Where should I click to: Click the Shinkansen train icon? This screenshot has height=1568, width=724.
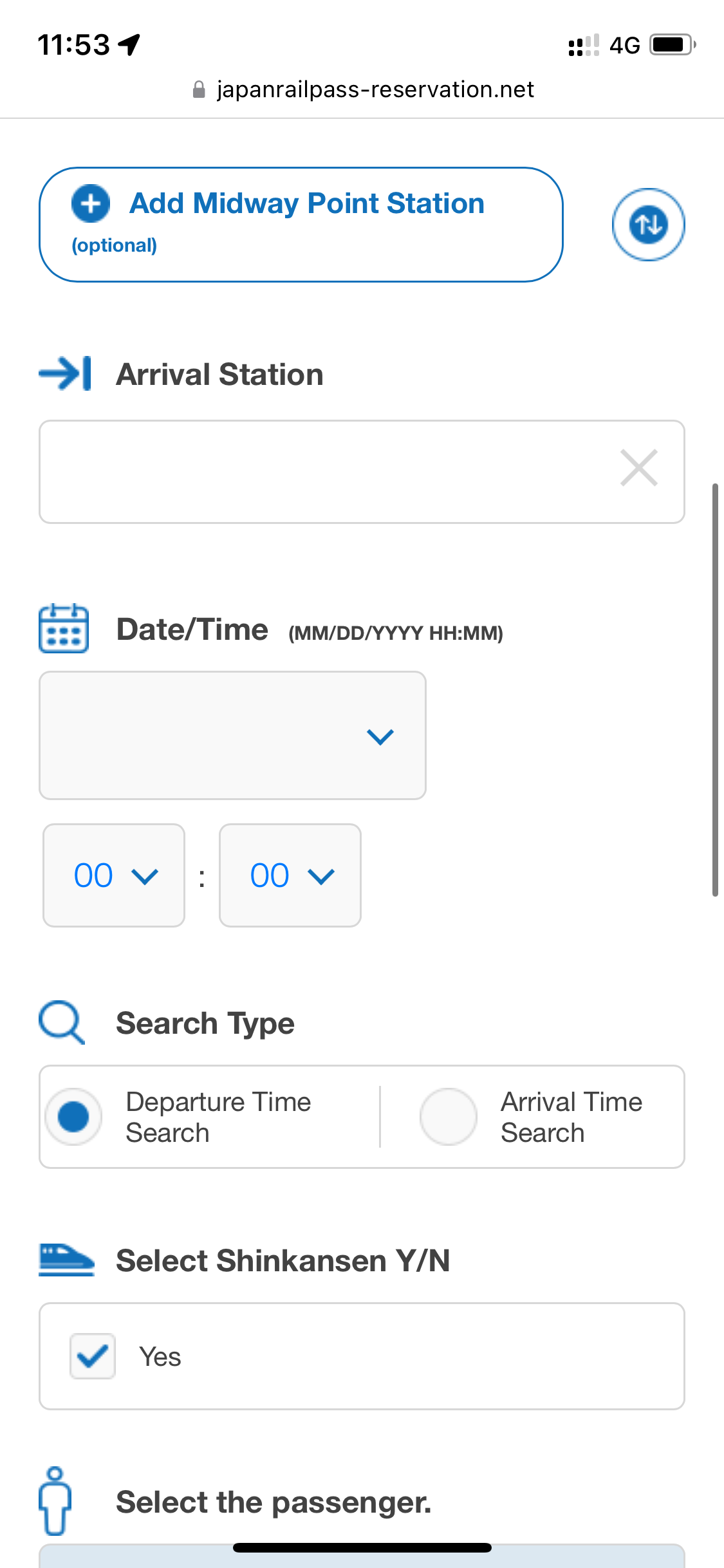[66, 1260]
